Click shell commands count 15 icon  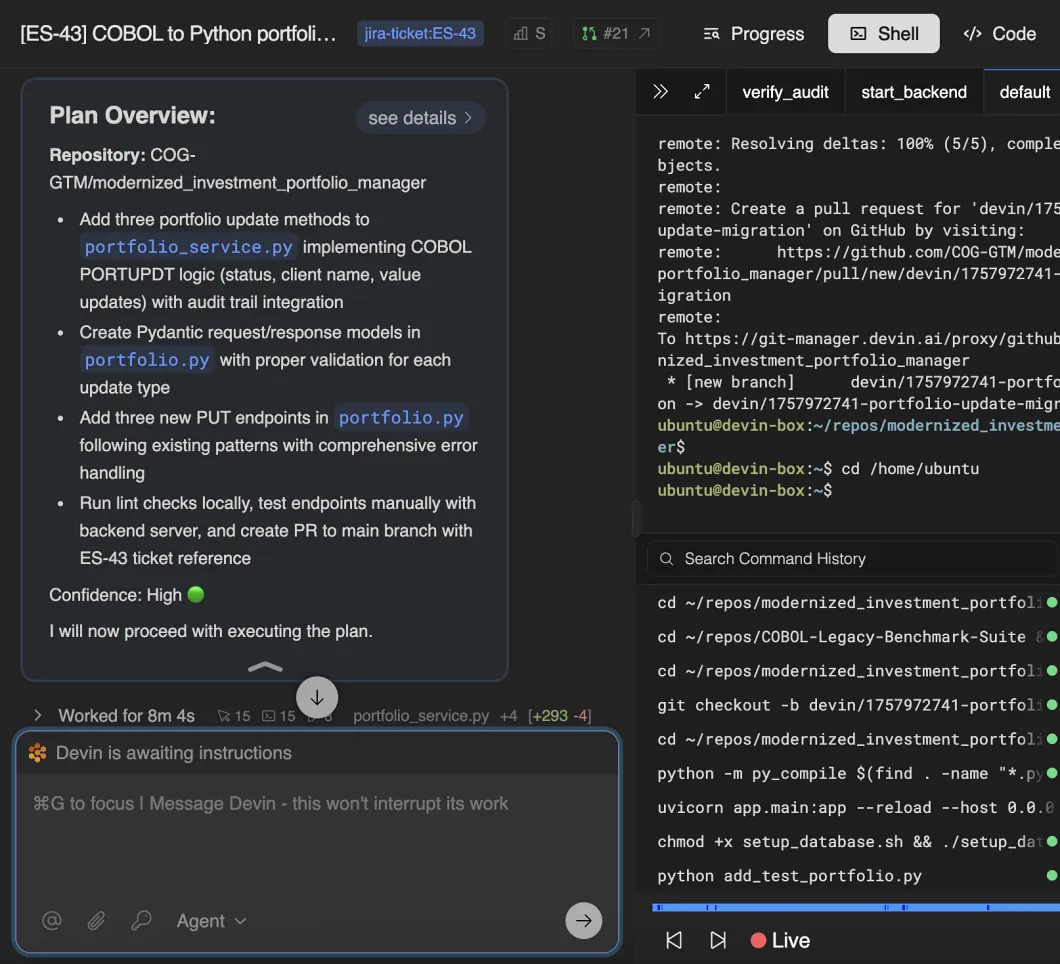pyautogui.click(x=279, y=716)
